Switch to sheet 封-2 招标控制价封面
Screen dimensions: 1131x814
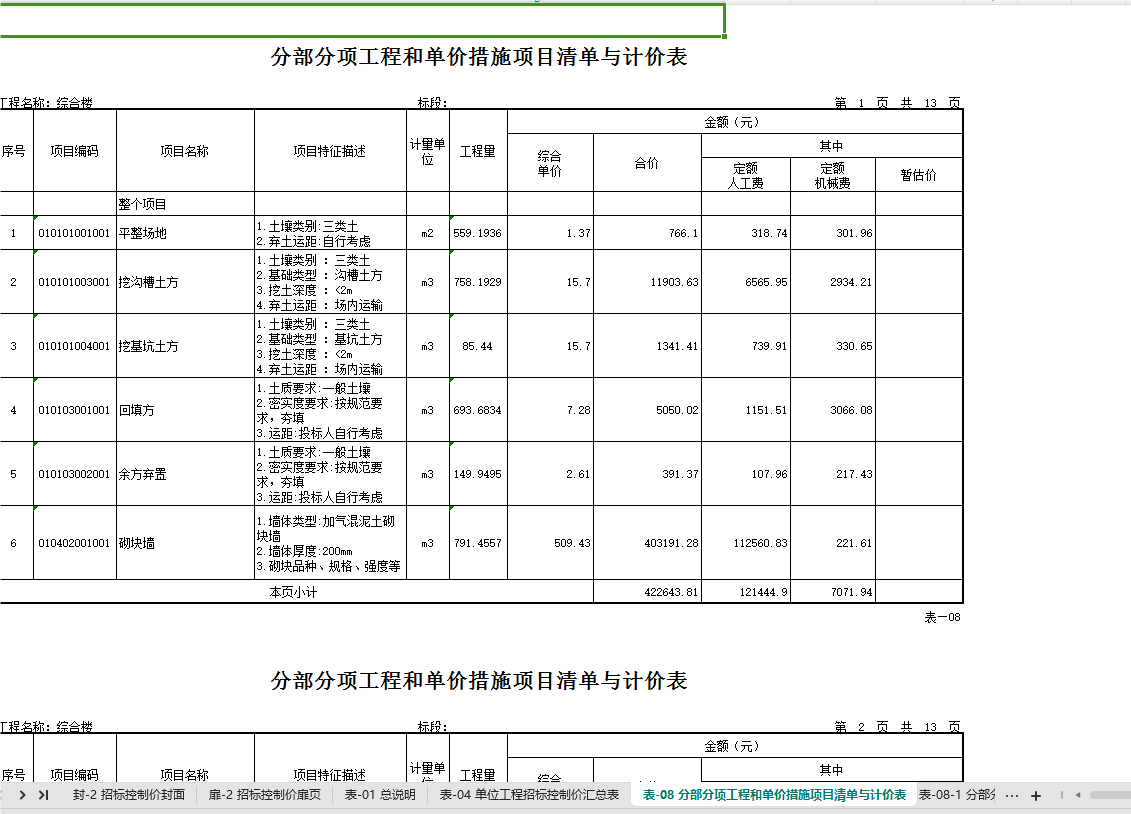pyautogui.click(x=128, y=795)
